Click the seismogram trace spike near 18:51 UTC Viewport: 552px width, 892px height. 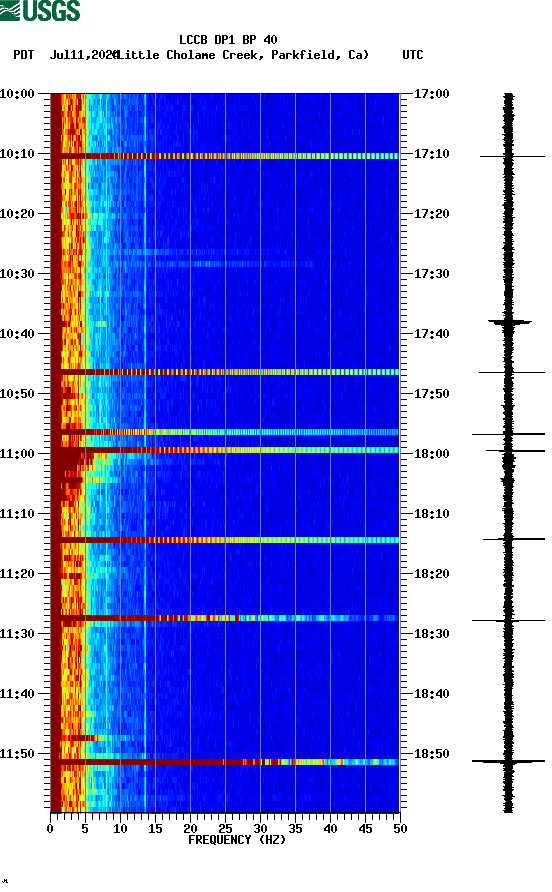click(508, 761)
